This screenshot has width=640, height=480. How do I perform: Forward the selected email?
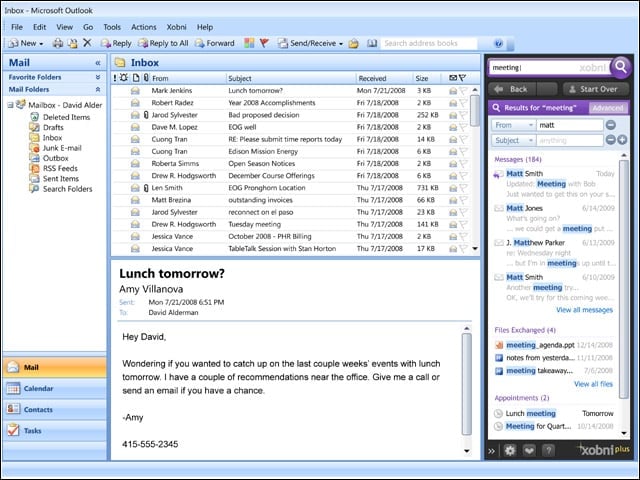pyautogui.click(x=215, y=43)
